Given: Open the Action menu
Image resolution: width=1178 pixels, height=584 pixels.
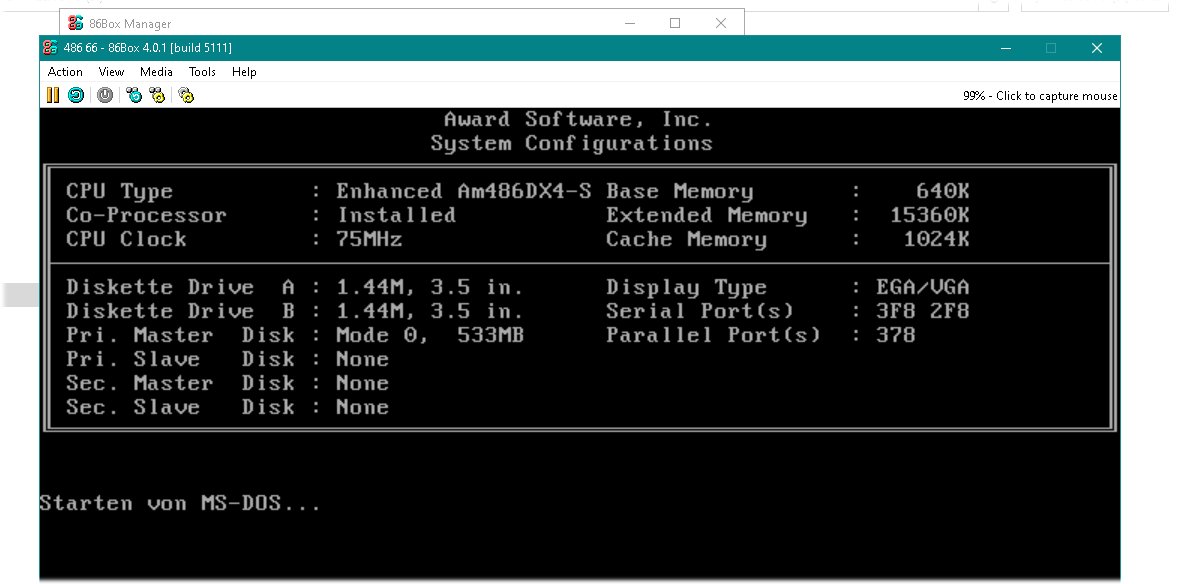Looking at the screenshot, I should click(x=65, y=71).
